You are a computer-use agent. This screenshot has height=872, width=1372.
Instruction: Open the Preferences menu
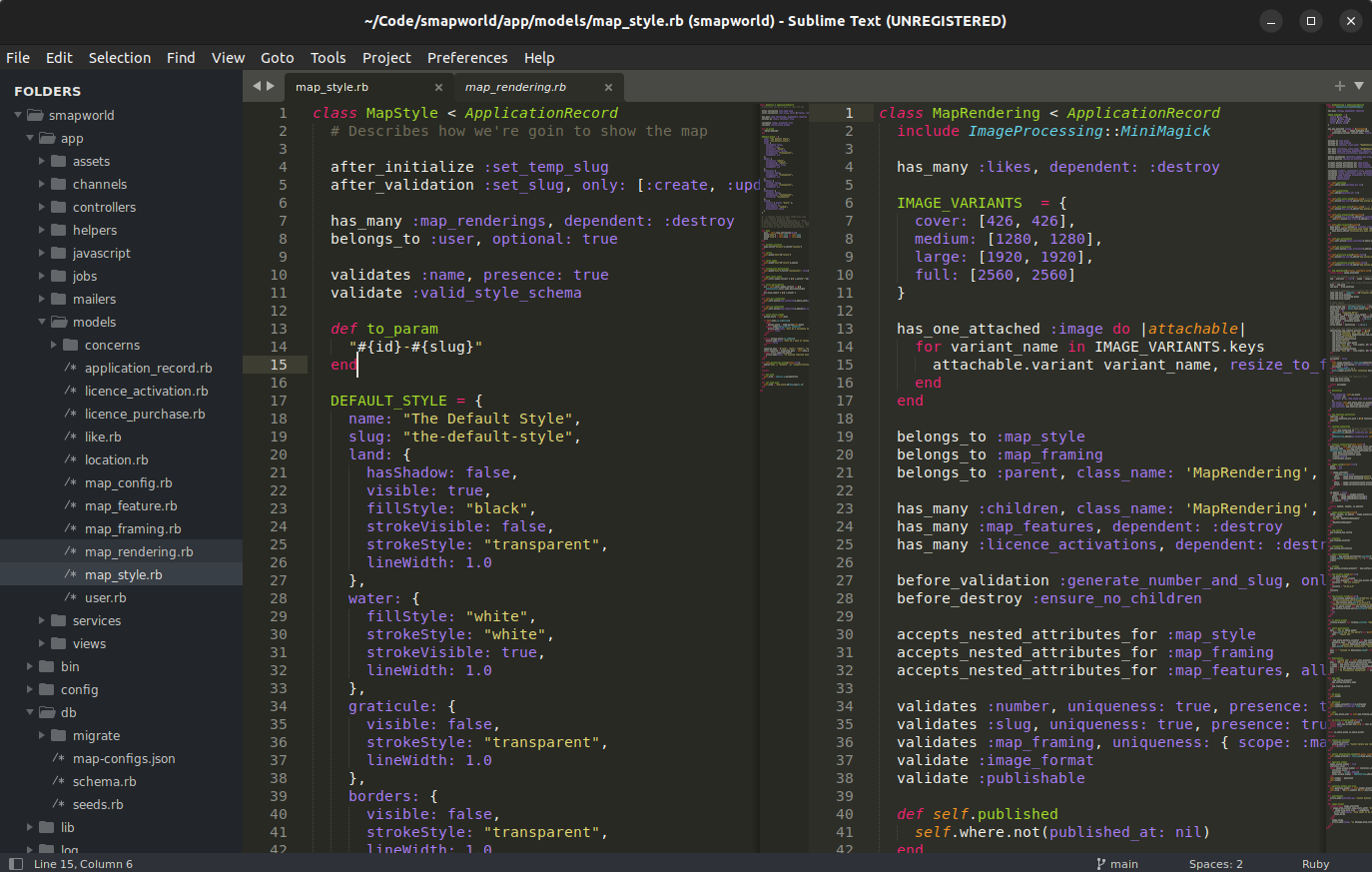(x=467, y=58)
